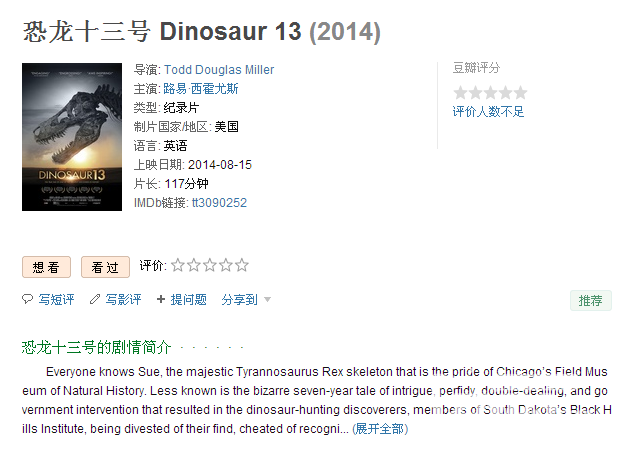Click the 写影评 review link

(x=123, y=300)
